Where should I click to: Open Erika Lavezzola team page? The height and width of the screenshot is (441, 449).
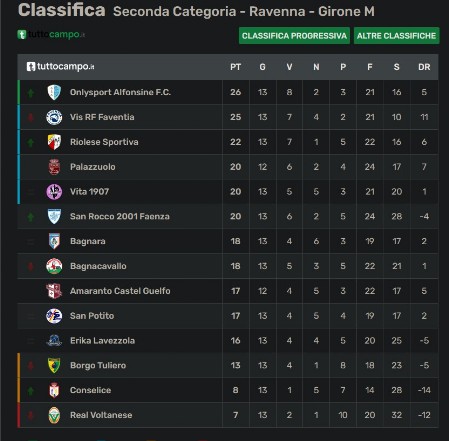(102, 341)
